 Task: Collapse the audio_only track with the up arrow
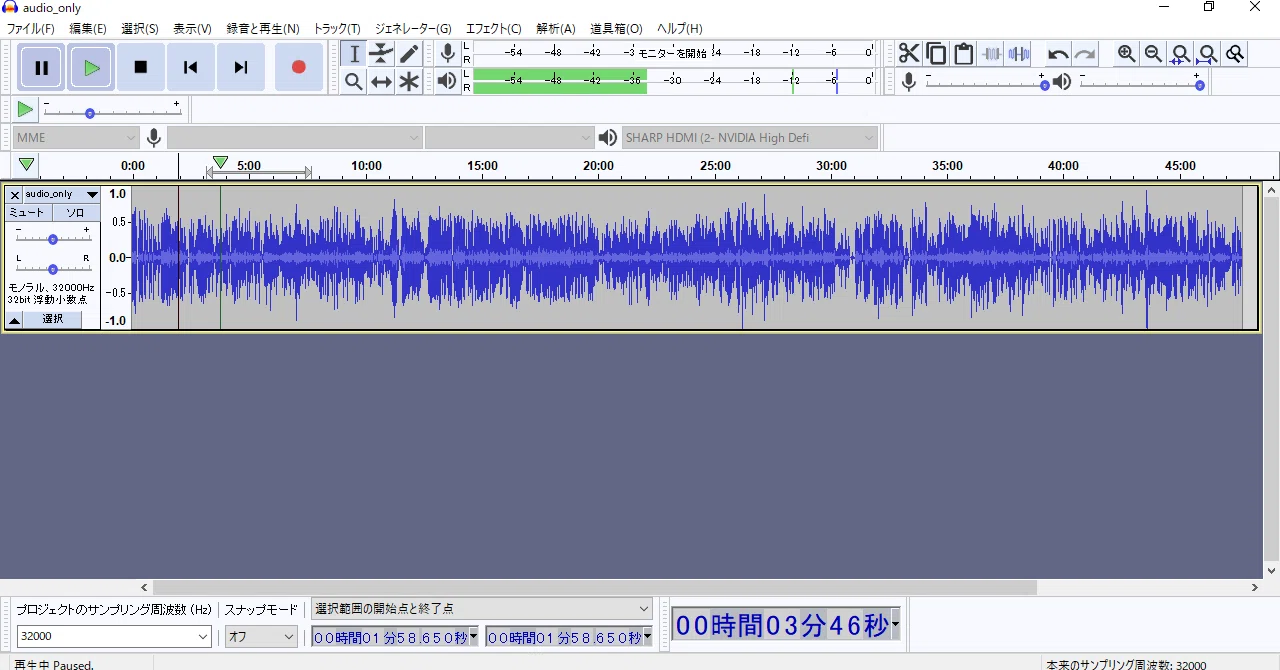[15, 320]
